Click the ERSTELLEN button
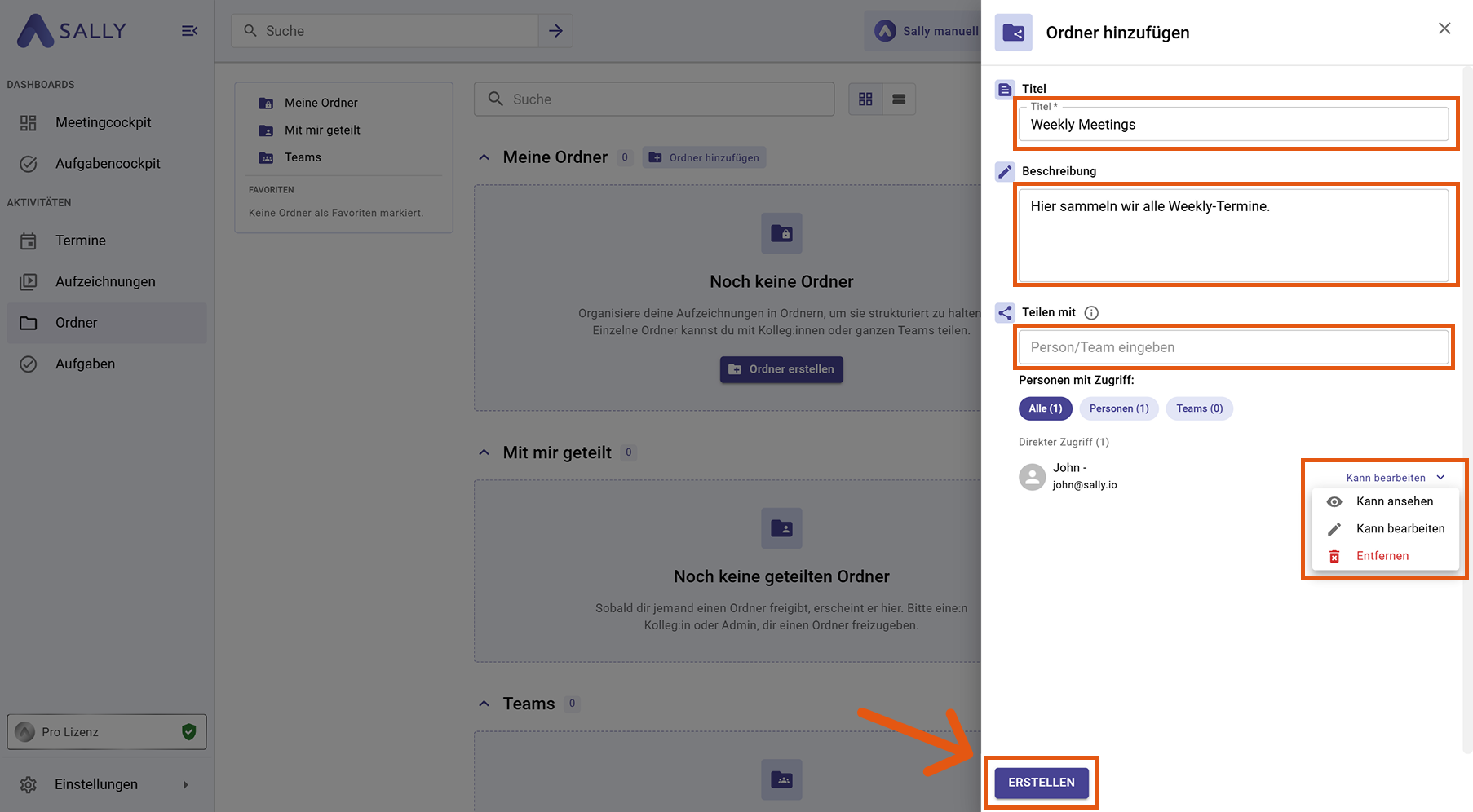 pos(1042,783)
